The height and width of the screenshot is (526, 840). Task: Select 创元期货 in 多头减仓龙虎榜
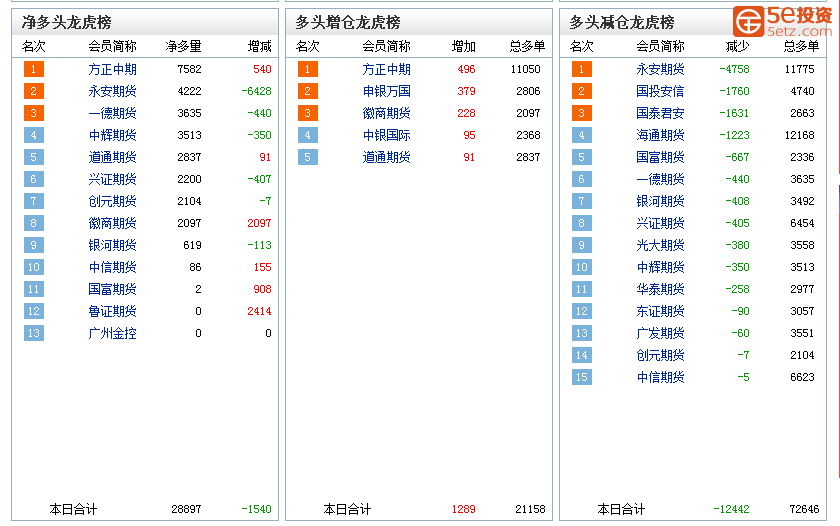click(x=660, y=355)
